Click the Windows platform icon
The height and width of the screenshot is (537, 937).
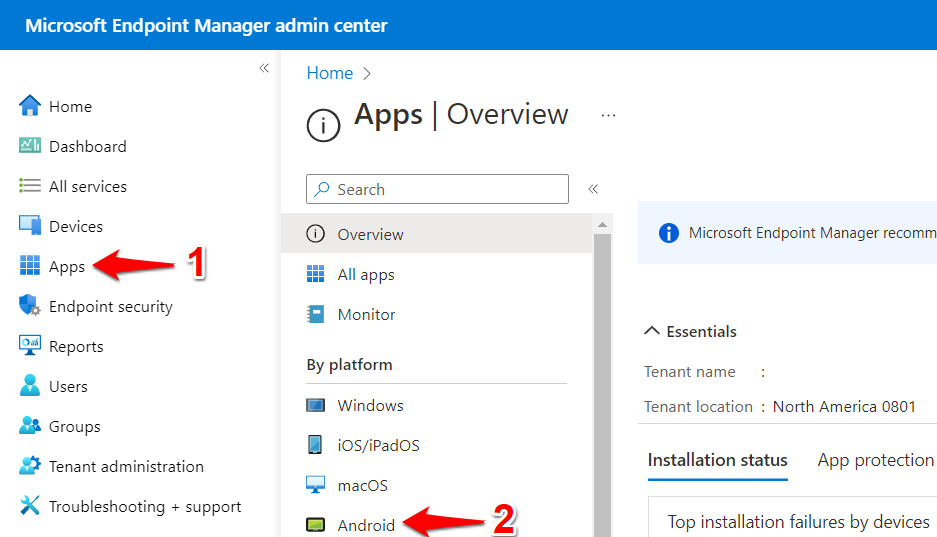point(316,405)
